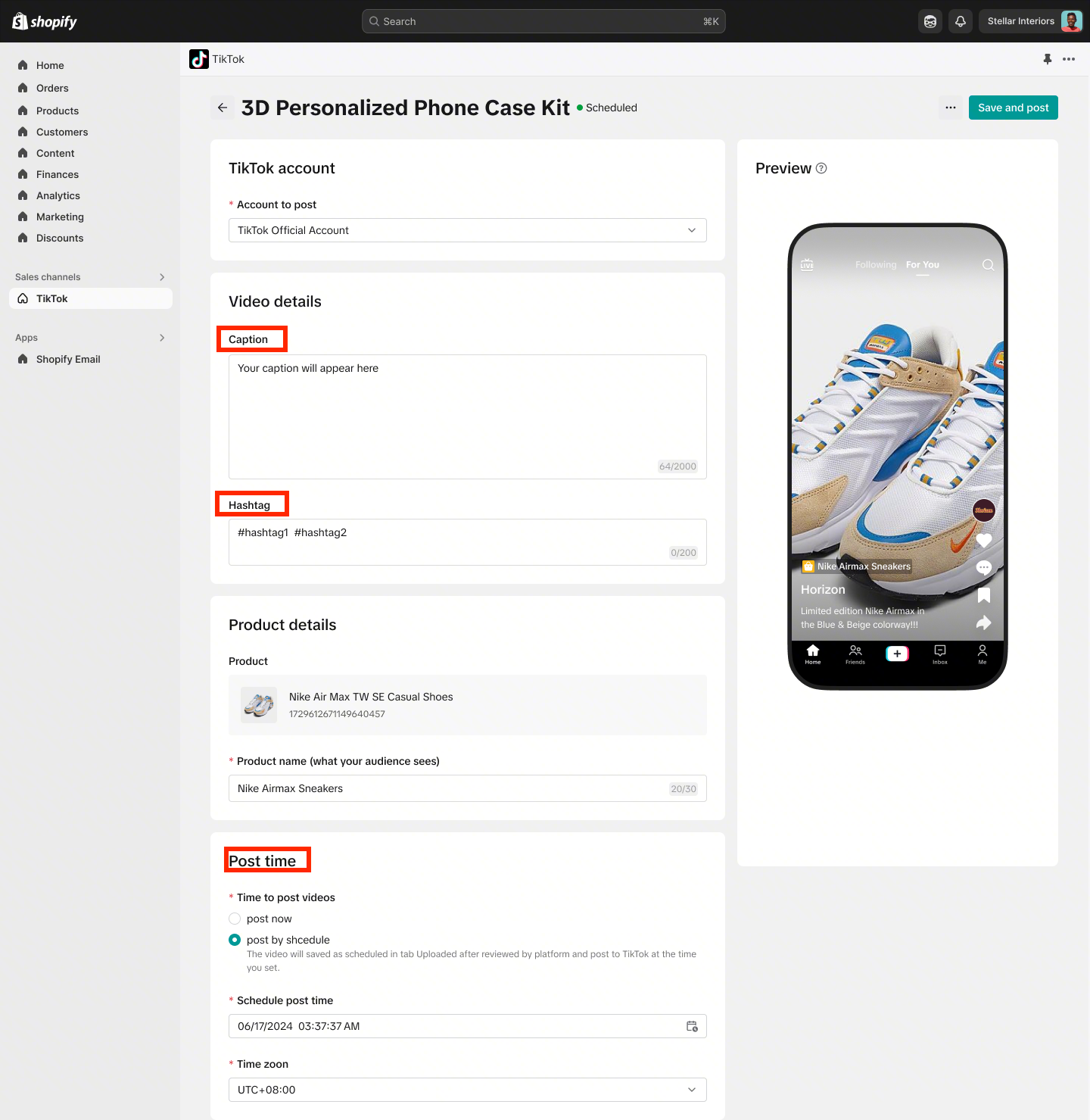The image size is (1090, 1120).
Task: Open the Sidekick assistant icon in top bar
Action: pos(930,21)
